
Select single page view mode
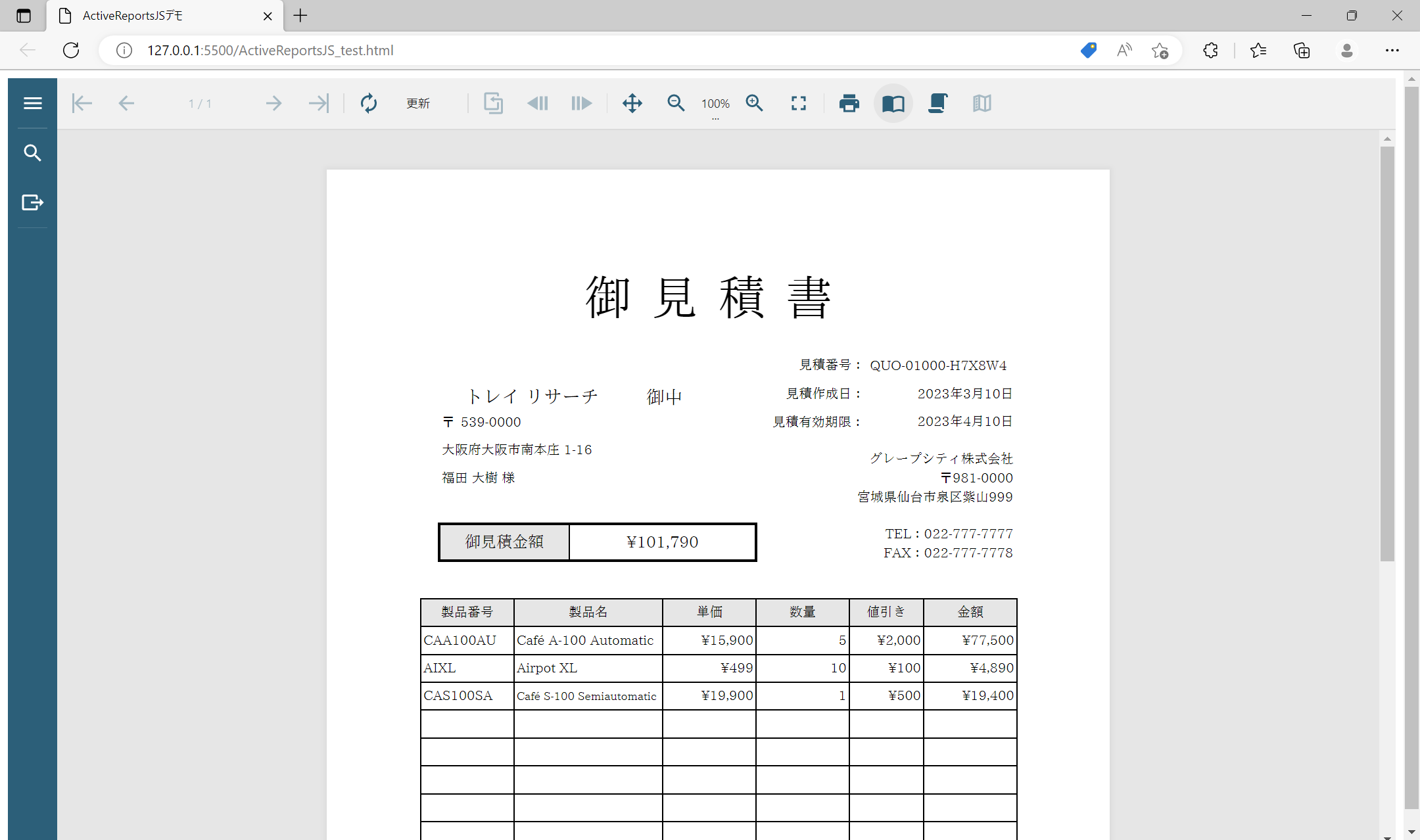point(893,103)
